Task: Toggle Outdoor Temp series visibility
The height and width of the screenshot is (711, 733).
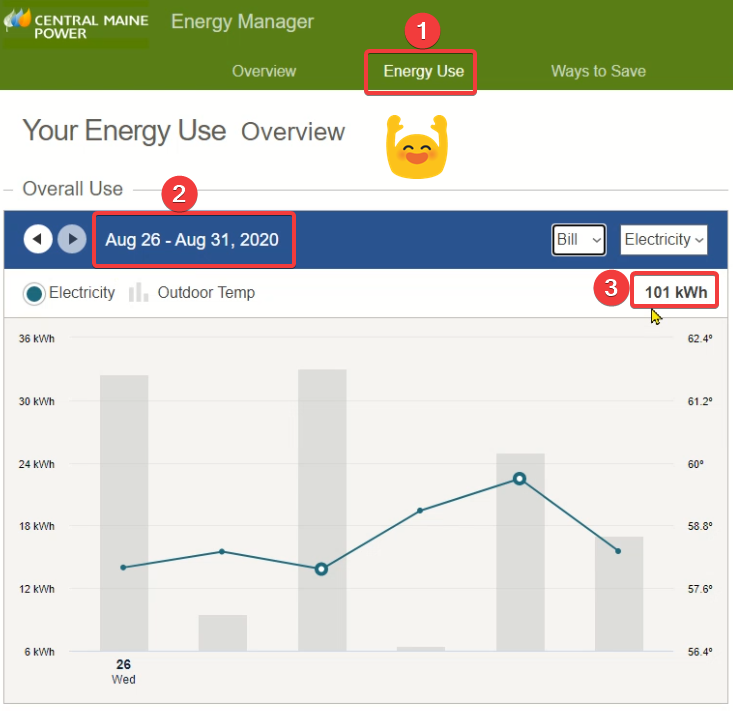Action: [205, 293]
